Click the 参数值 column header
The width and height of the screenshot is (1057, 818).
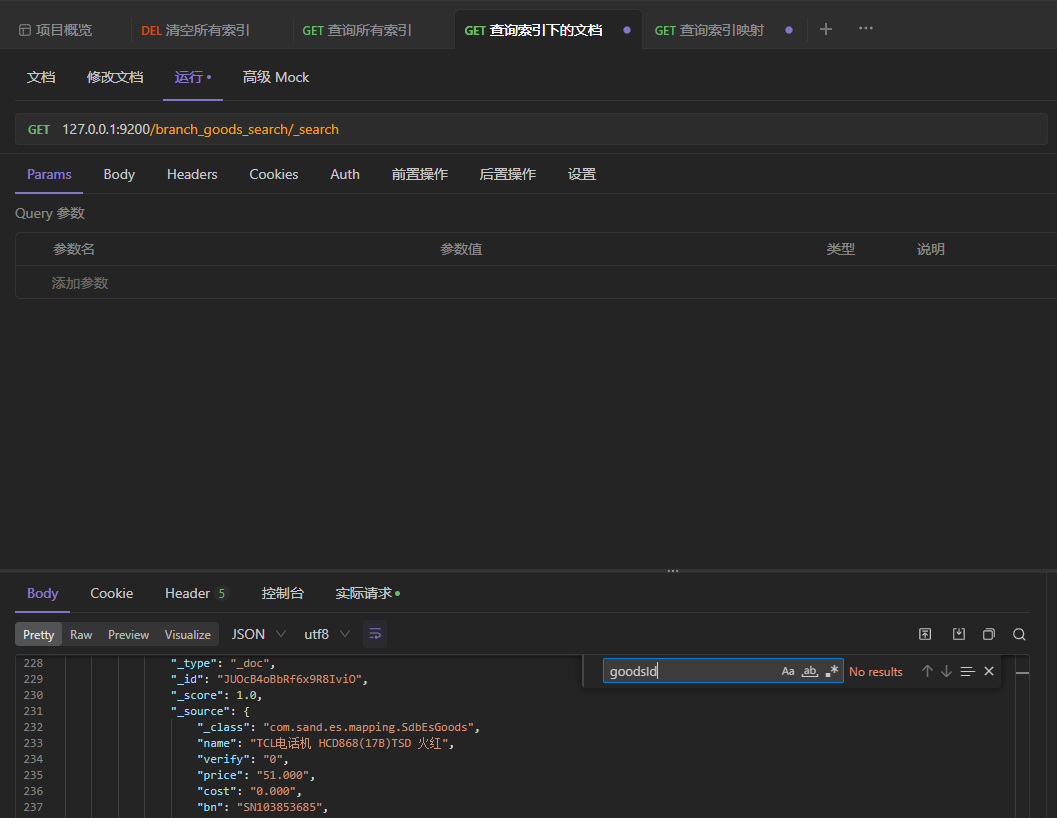461,250
